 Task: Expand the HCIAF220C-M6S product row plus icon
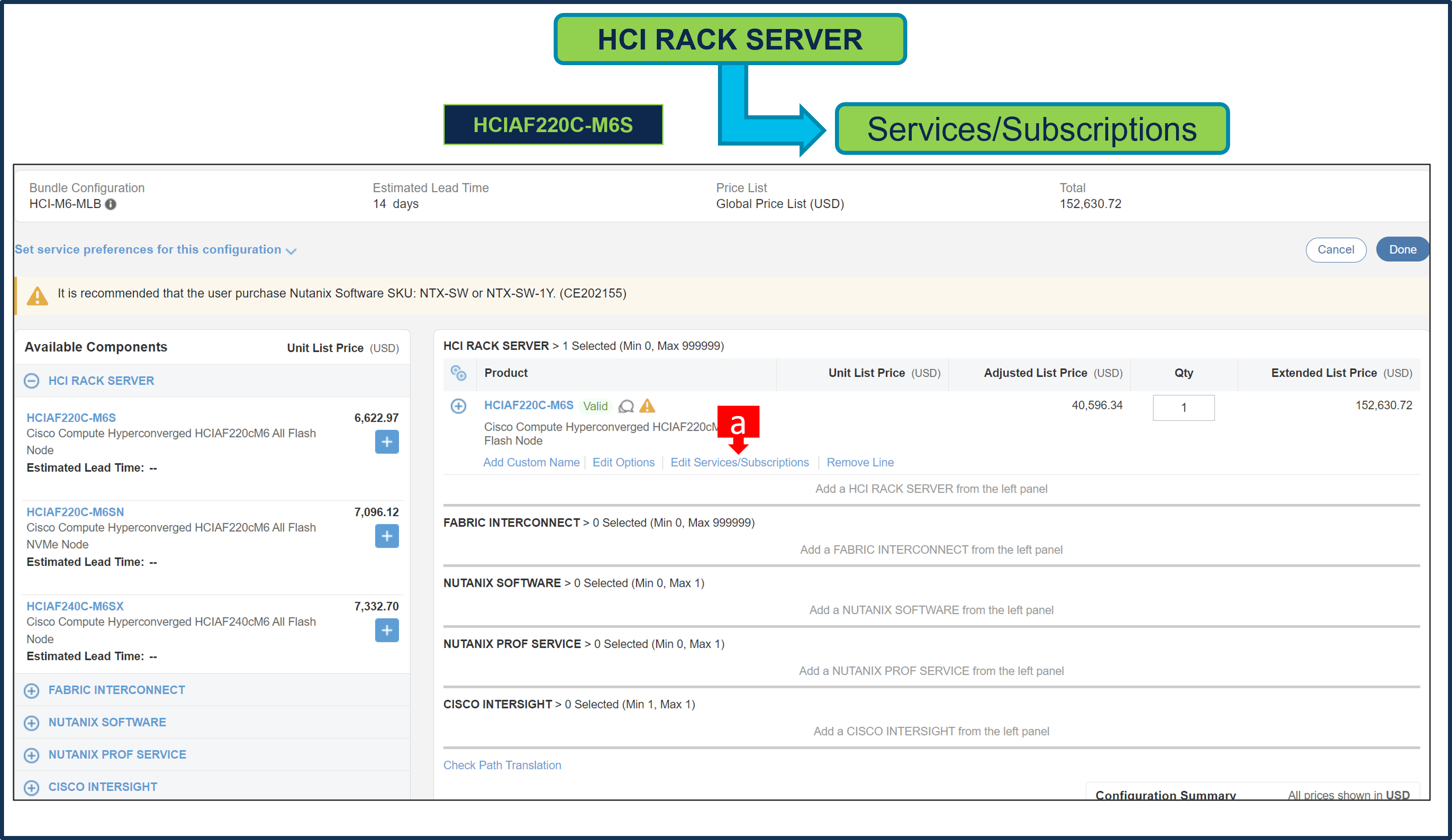(x=458, y=406)
